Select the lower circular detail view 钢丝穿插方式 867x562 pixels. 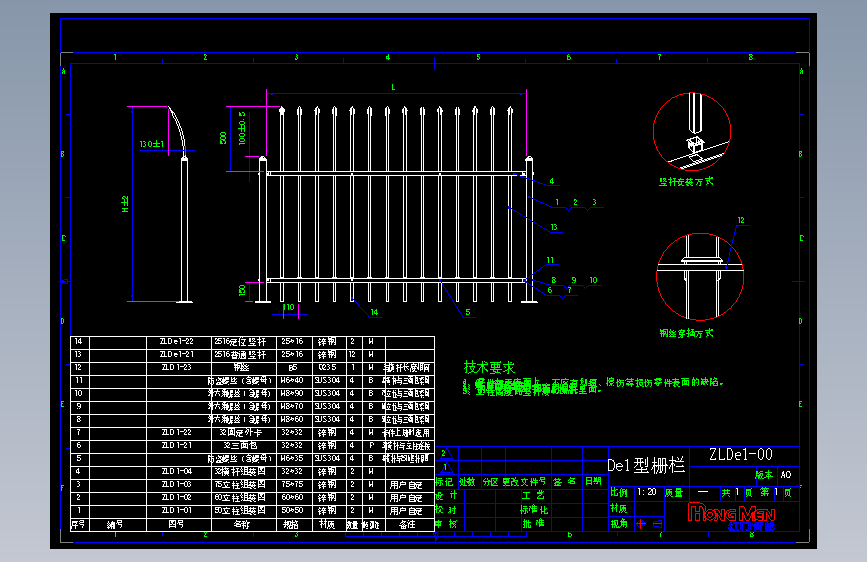point(700,277)
